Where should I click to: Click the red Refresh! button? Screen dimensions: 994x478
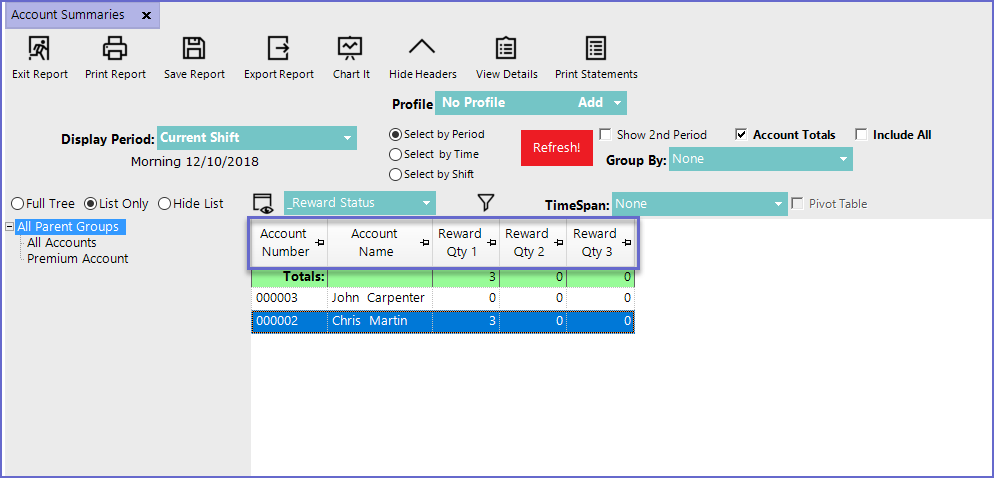coord(557,148)
